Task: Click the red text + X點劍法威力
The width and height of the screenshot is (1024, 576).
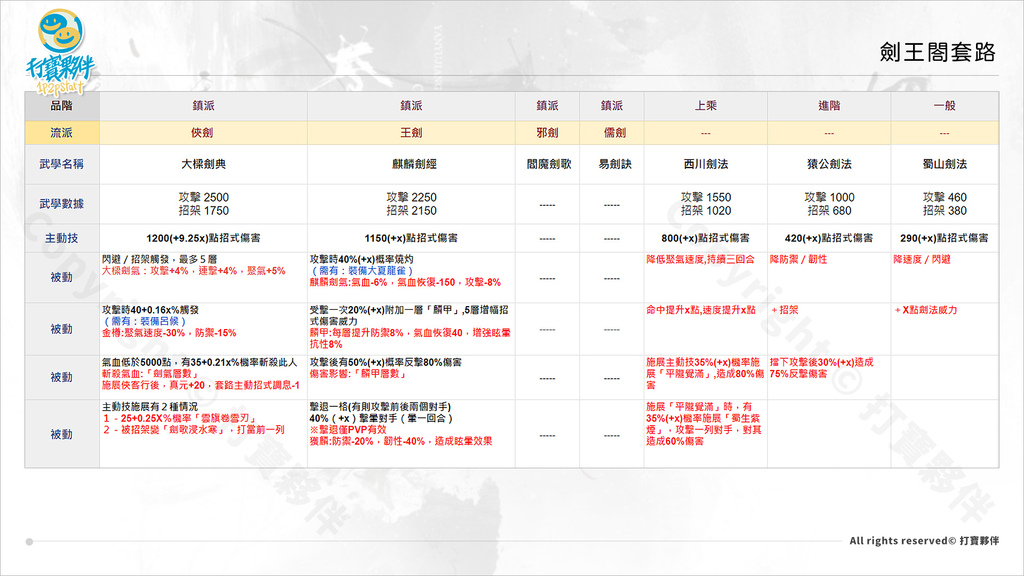Action: point(925,310)
